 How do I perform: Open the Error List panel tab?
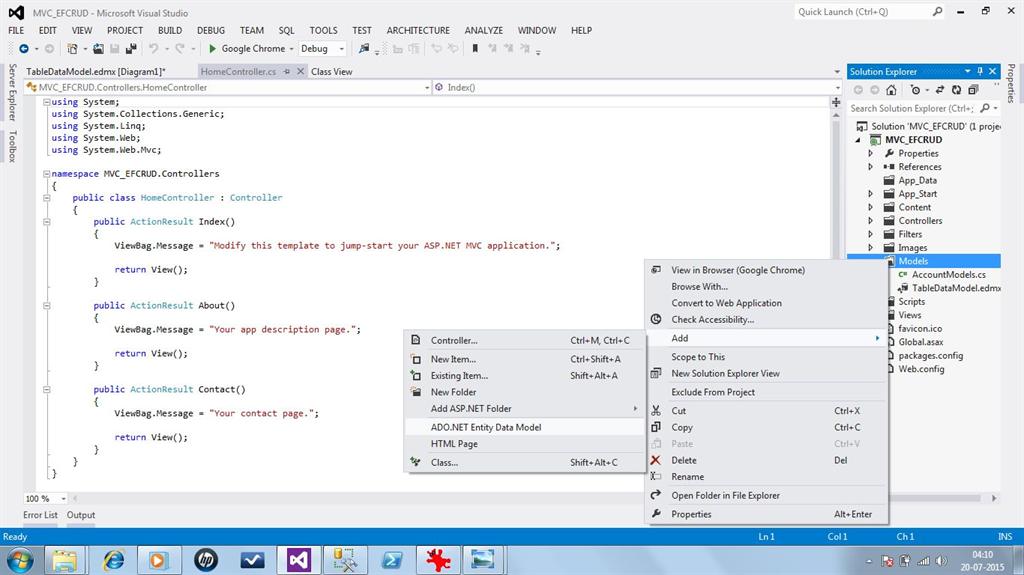click(x=40, y=515)
